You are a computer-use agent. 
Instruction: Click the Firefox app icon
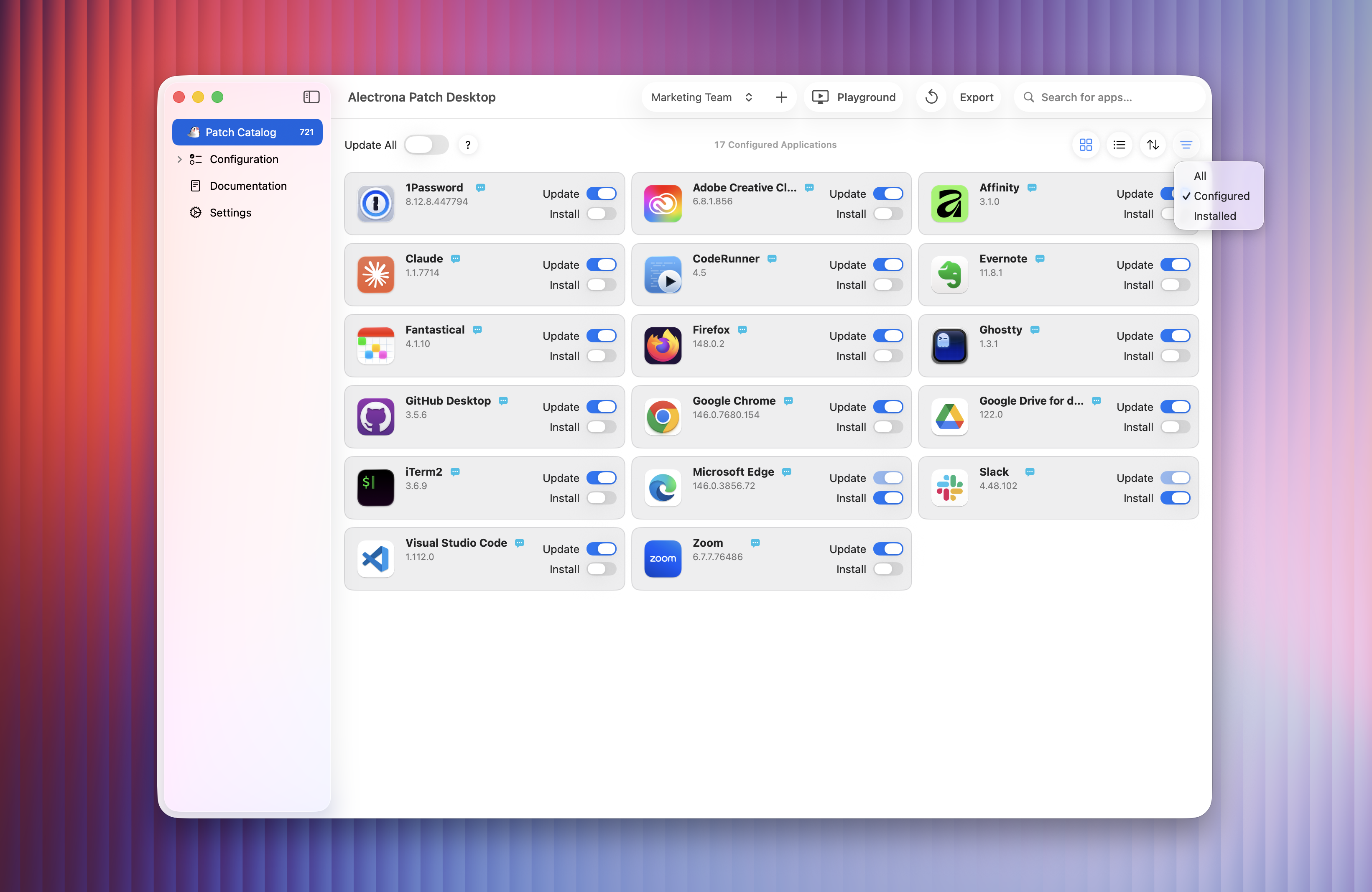point(662,345)
